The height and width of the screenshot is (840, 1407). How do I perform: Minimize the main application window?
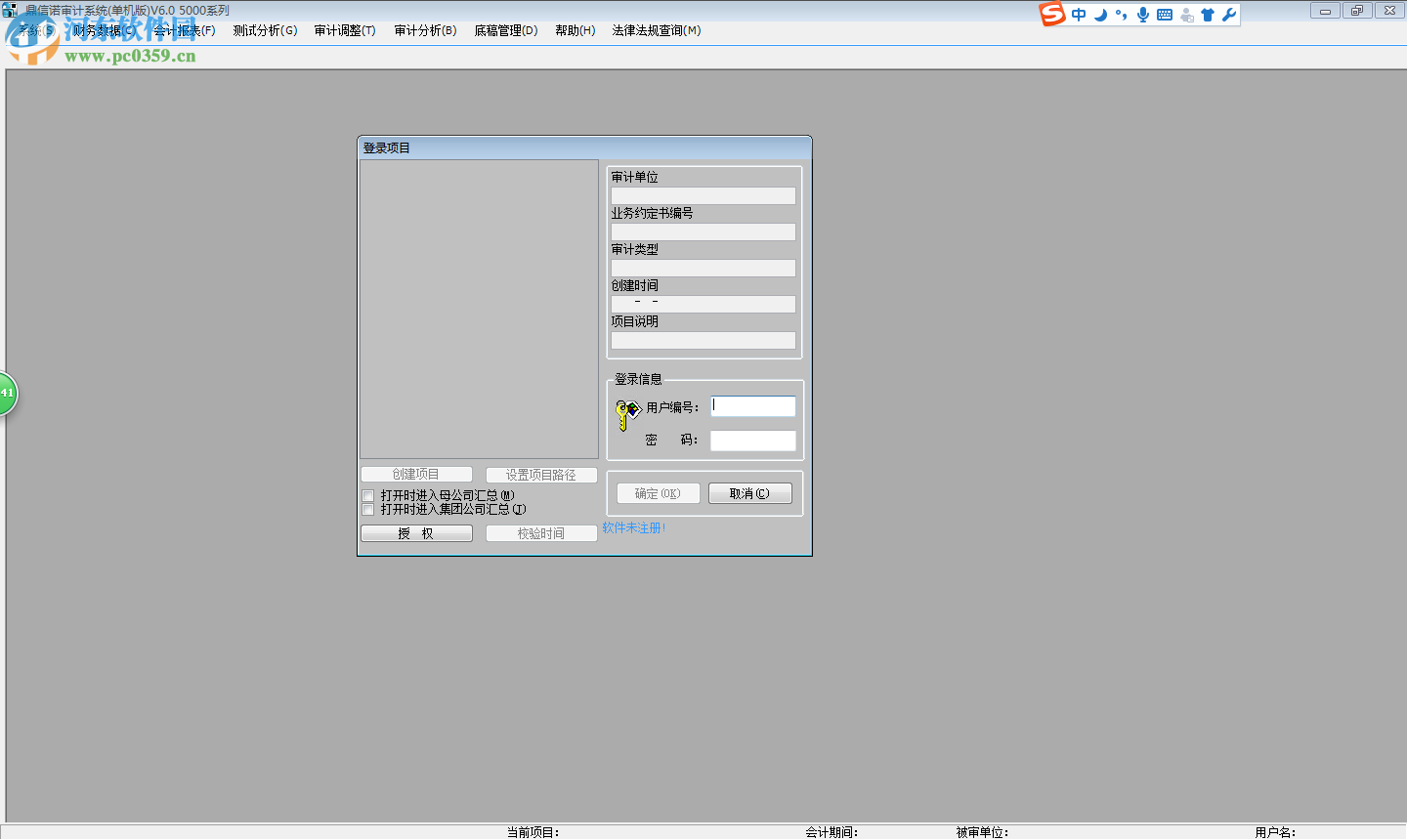click(x=1325, y=11)
